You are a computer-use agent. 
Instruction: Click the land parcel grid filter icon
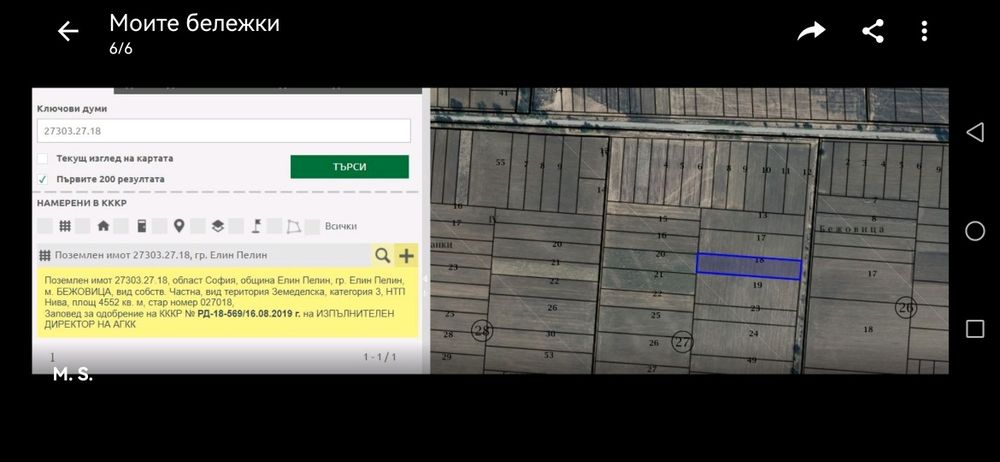click(x=64, y=226)
